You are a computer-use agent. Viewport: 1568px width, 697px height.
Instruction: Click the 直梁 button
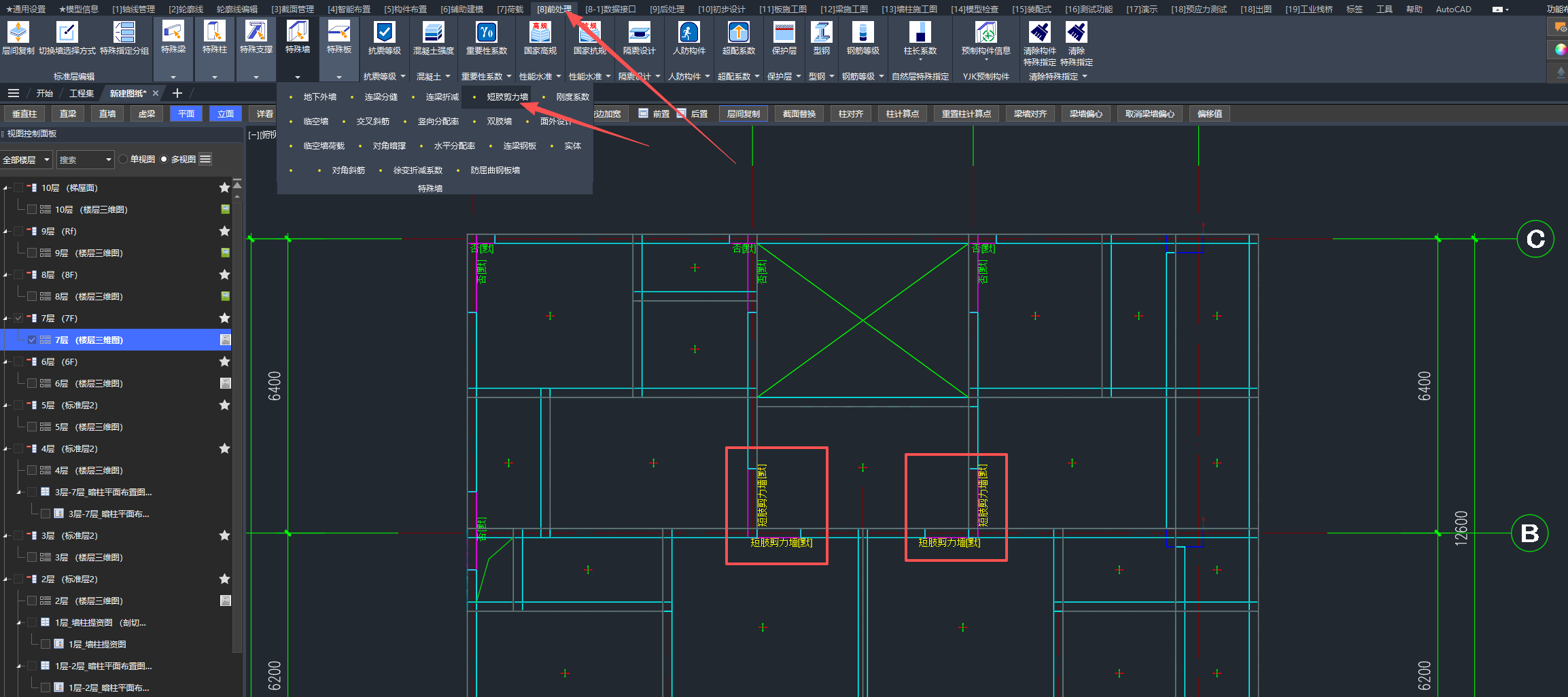pyautogui.click(x=68, y=114)
